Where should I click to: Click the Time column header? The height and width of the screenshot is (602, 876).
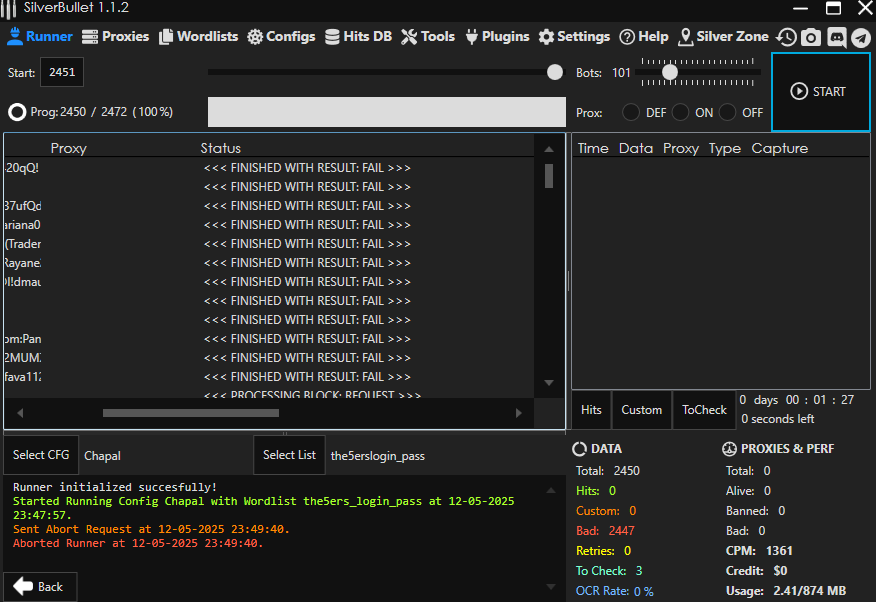(x=593, y=148)
